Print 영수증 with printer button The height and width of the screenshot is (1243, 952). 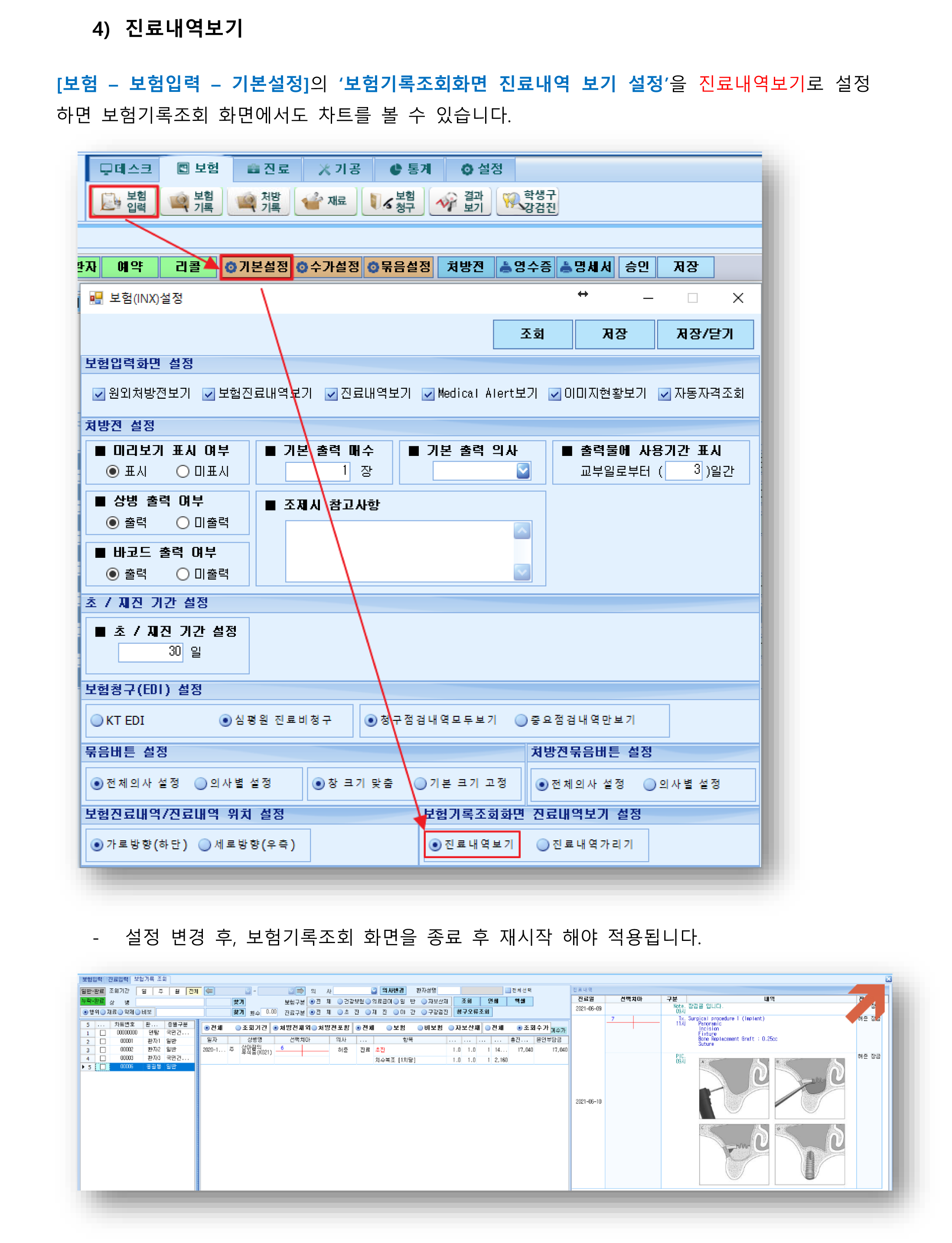(x=526, y=267)
